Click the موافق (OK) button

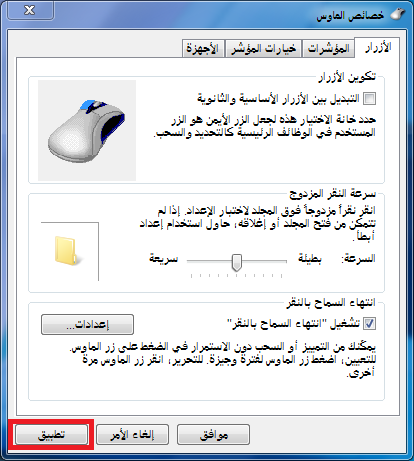pyautogui.click(x=213, y=435)
